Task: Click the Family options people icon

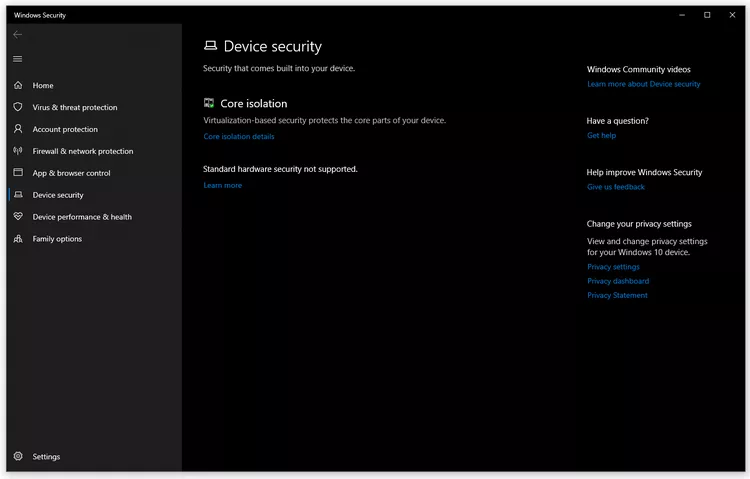Action: 18,238
